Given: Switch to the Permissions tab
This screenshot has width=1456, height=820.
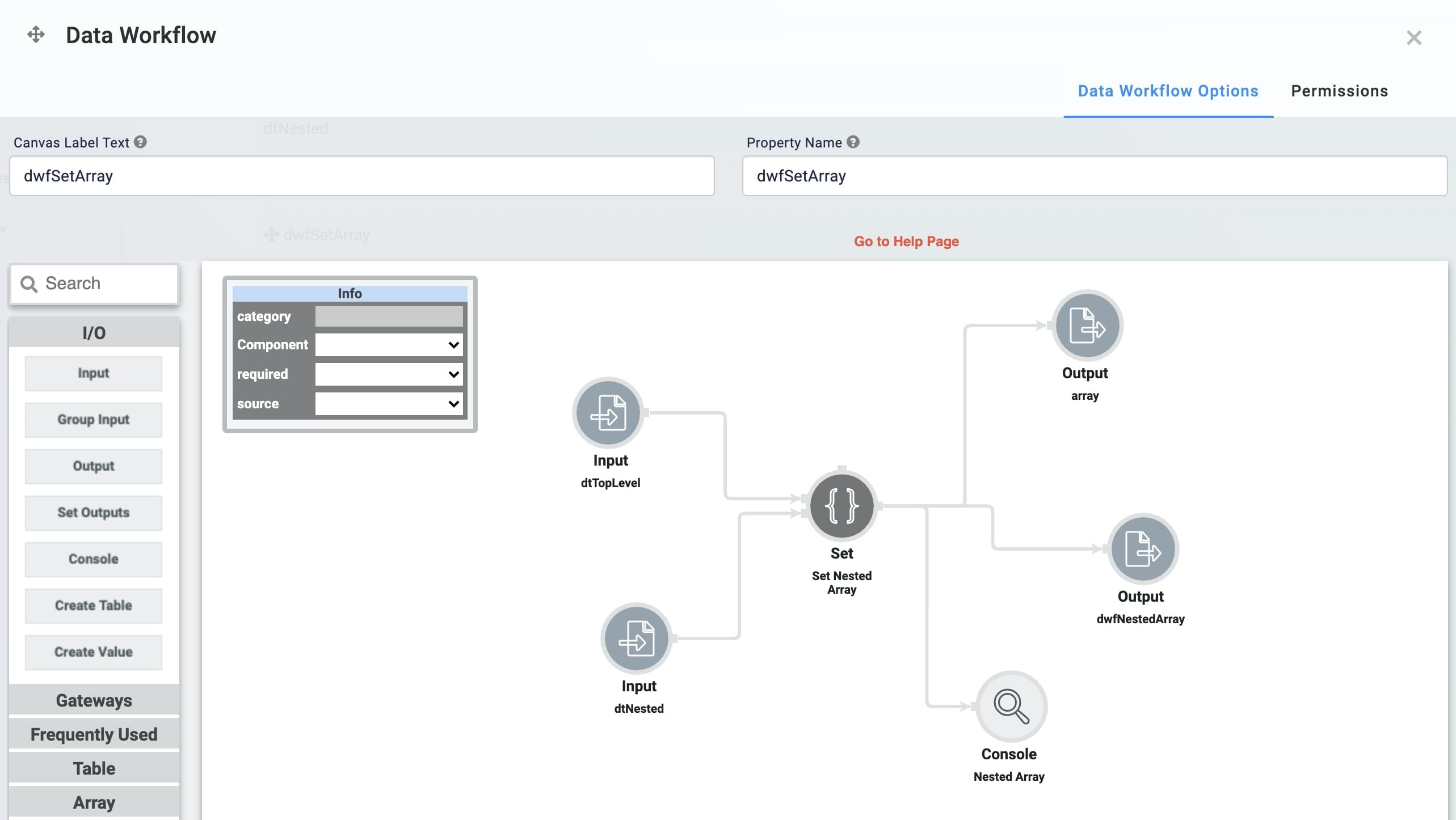Looking at the screenshot, I should click(1339, 91).
